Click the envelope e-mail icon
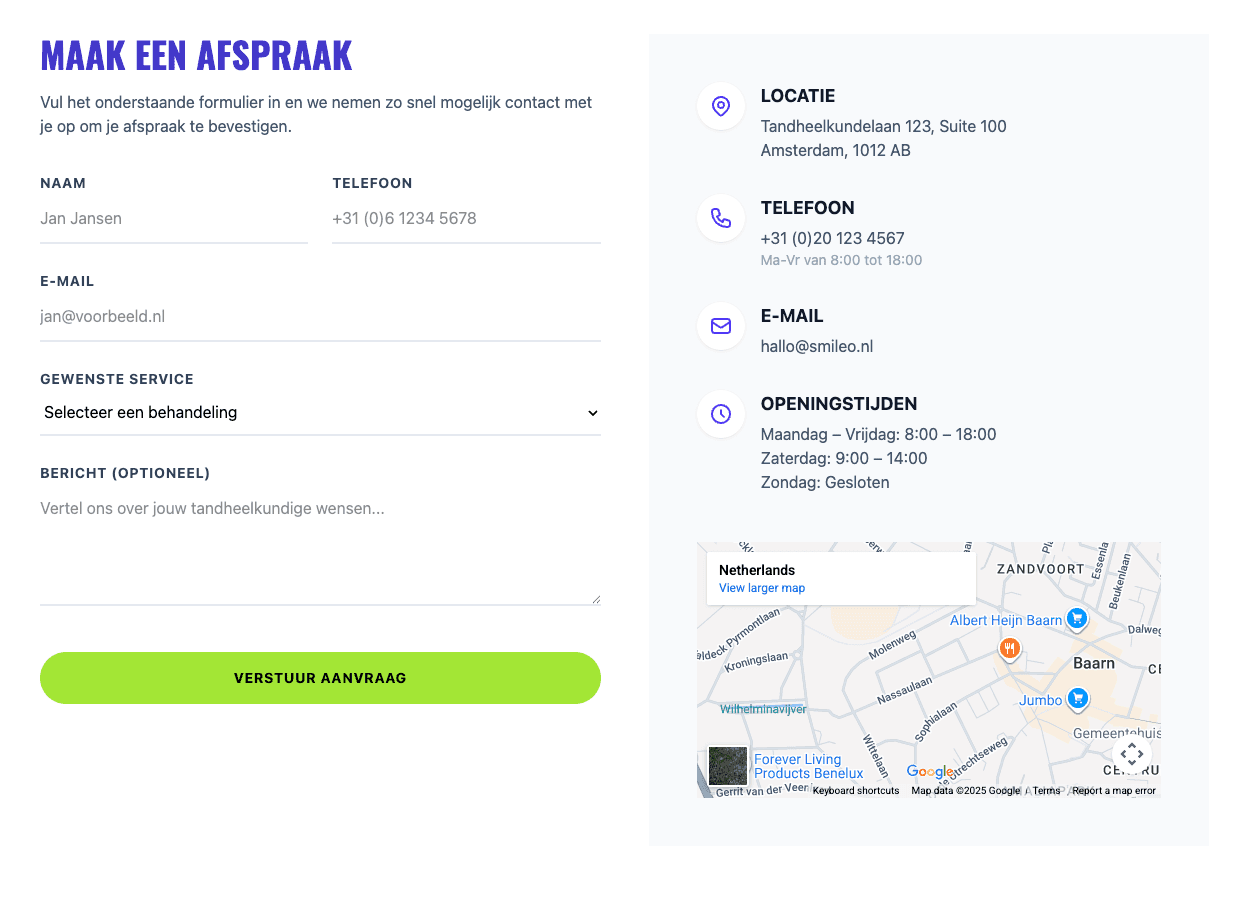 coord(721,326)
